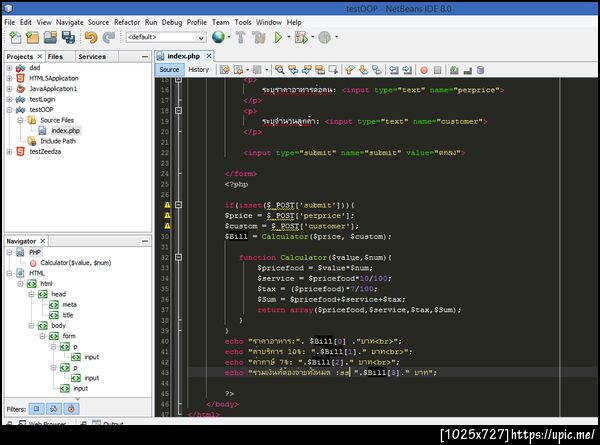Screen dimensions: 600x445
Task: Select the index.php editor tab
Action: 183,56
